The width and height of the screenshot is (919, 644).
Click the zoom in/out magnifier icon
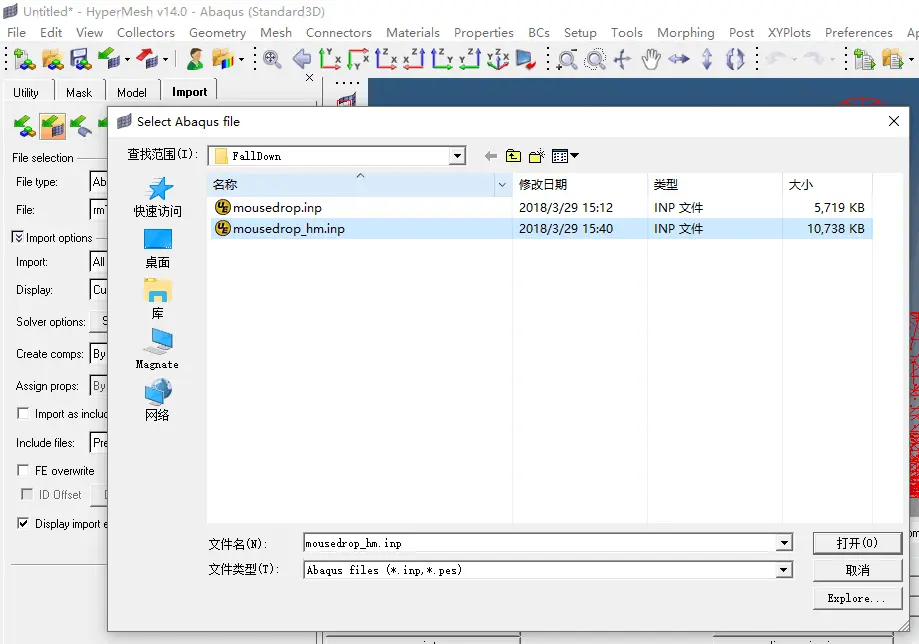(566, 60)
